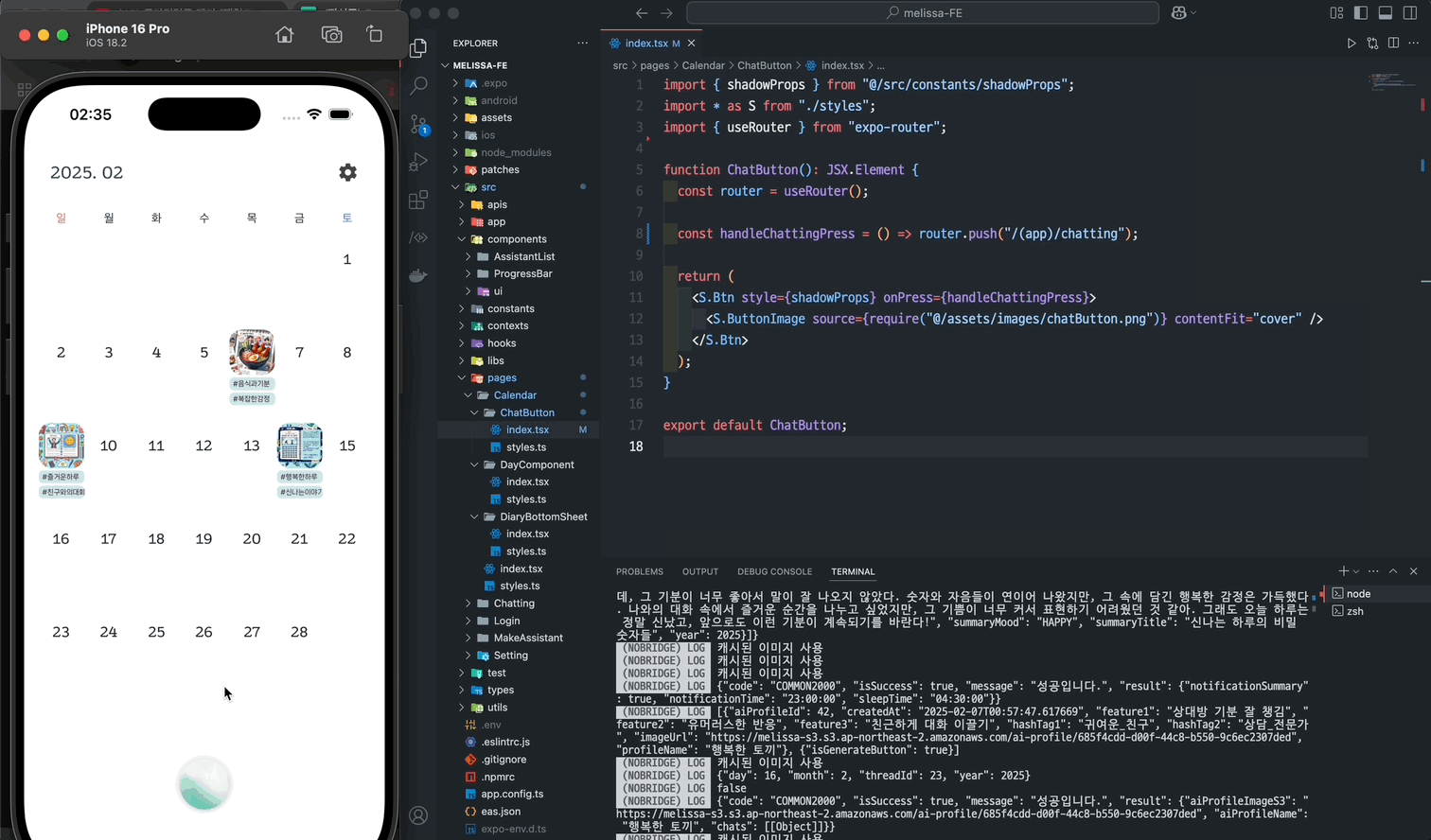This screenshot has width=1431, height=840.
Task: Rotate the simulator device icon
Action: [x=375, y=35]
